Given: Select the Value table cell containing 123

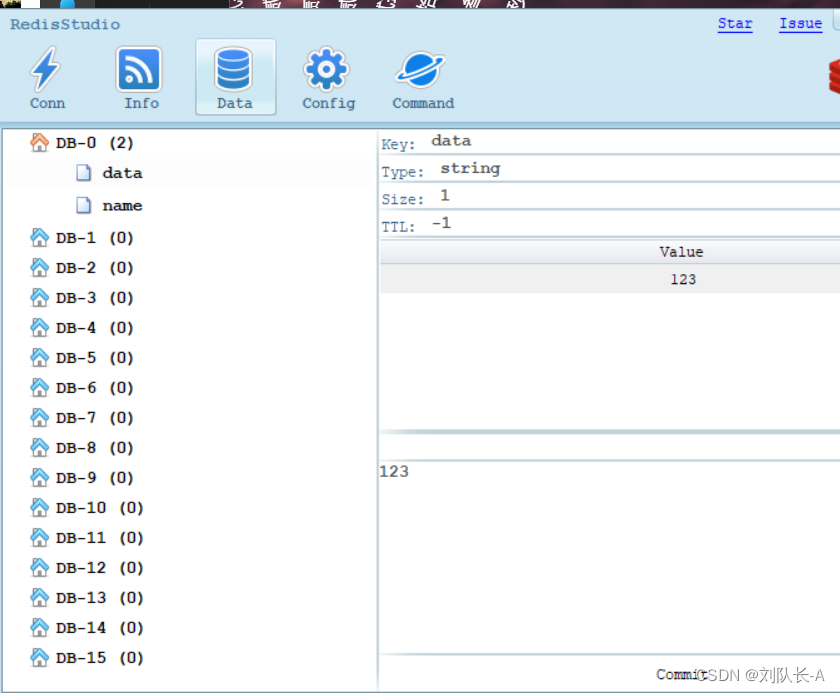Looking at the screenshot, I should click(x=683, y=279).
